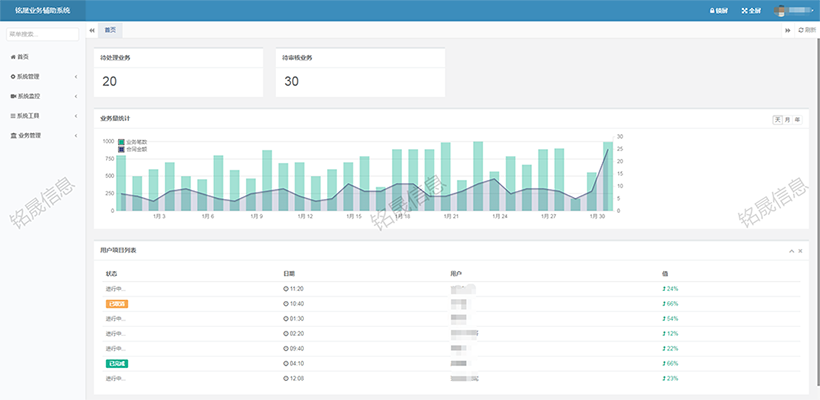820x400 pixels.
Task: Click the 日期 column header
Action: pyautogui.click(x=289, y=273)
